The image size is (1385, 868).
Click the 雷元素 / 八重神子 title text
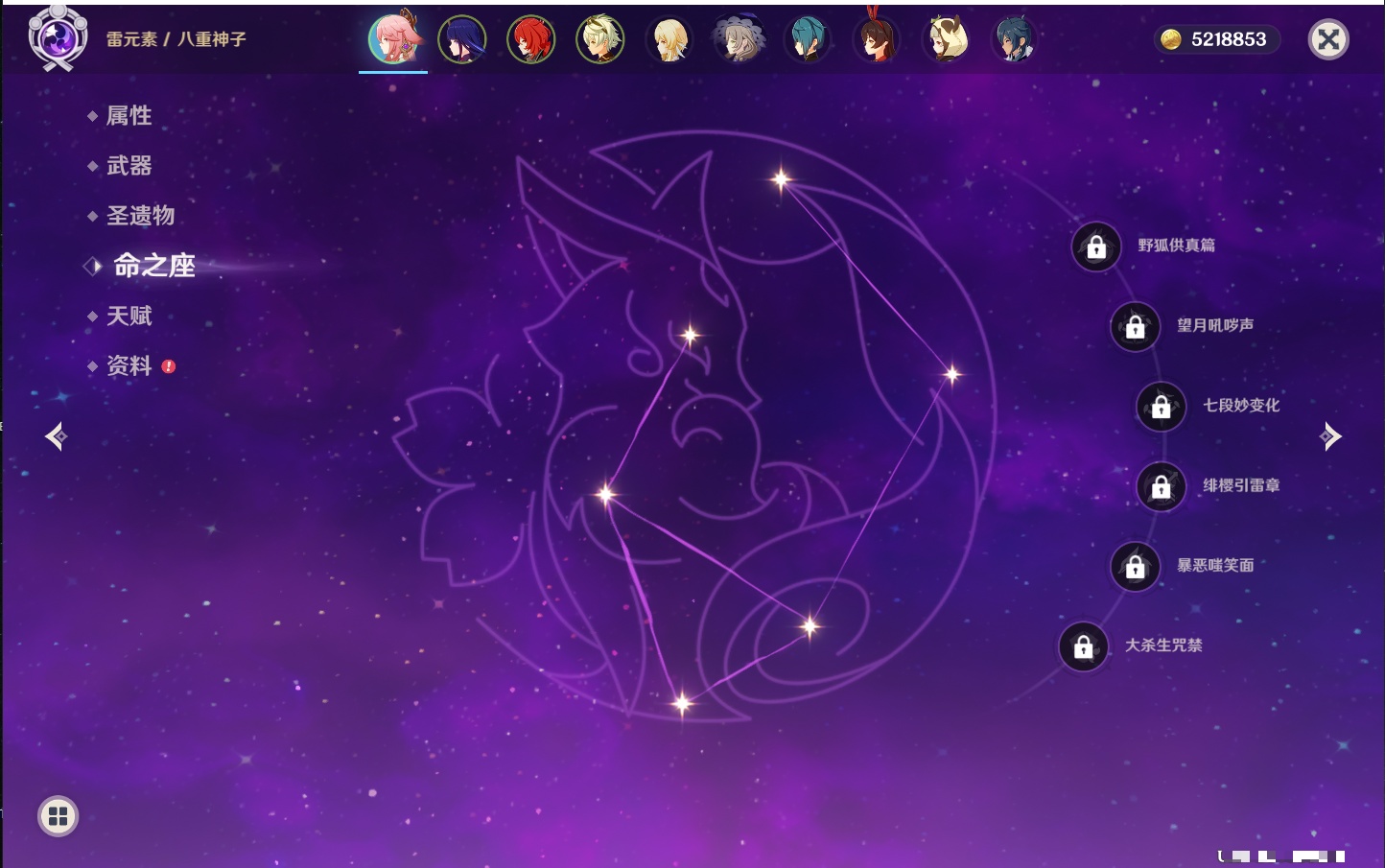coord(176,39)
